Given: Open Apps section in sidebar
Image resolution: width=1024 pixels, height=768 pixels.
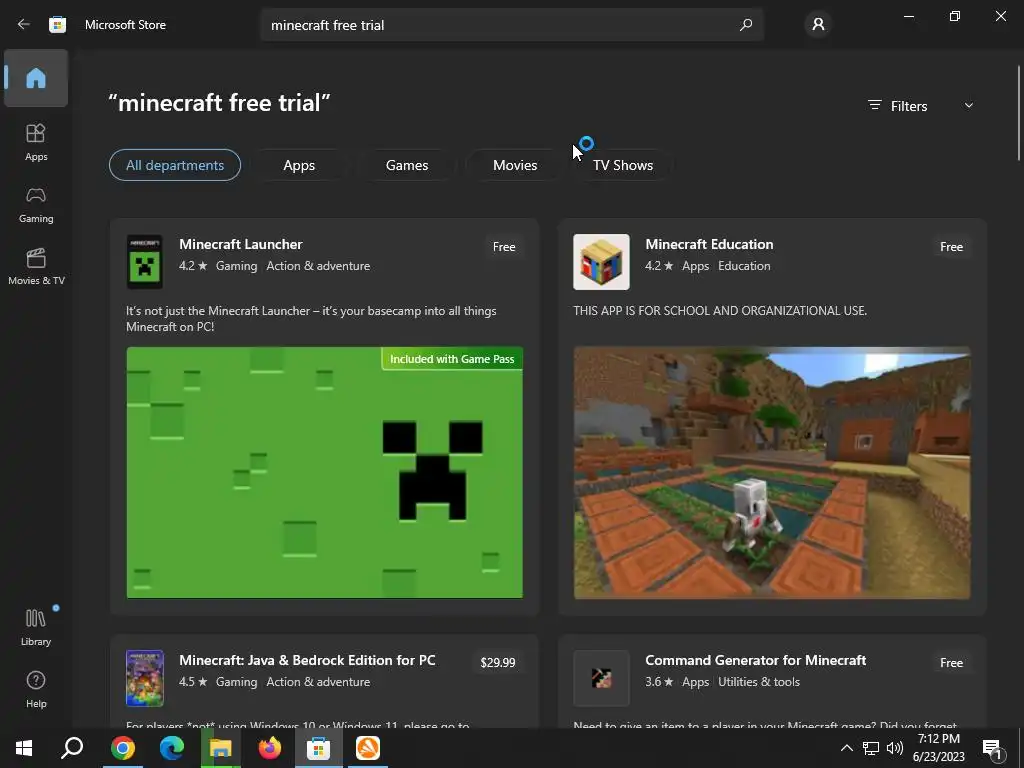Looking at the screenshot, I should 36,142.
